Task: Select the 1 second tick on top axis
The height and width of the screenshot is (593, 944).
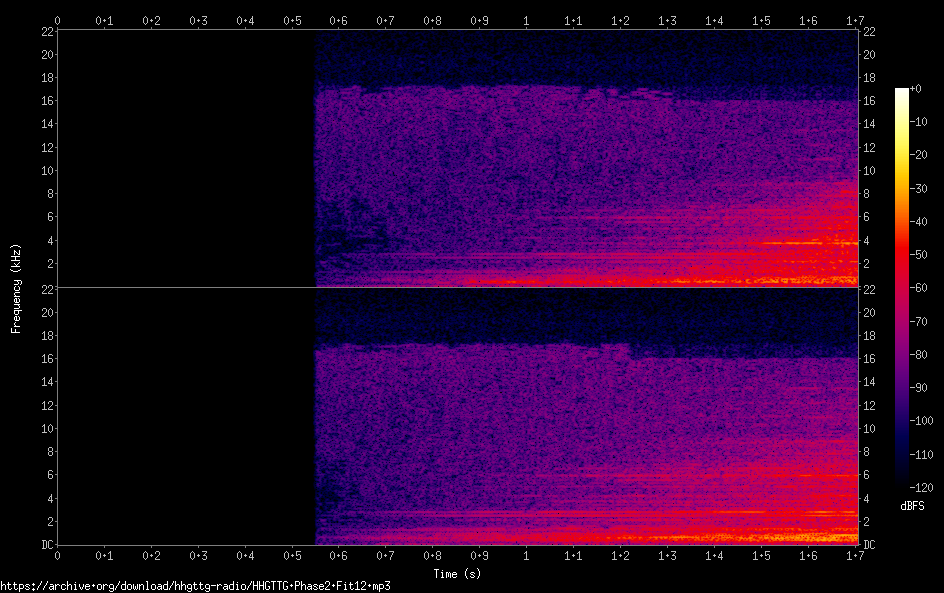Action: click(x=527, y=20)
